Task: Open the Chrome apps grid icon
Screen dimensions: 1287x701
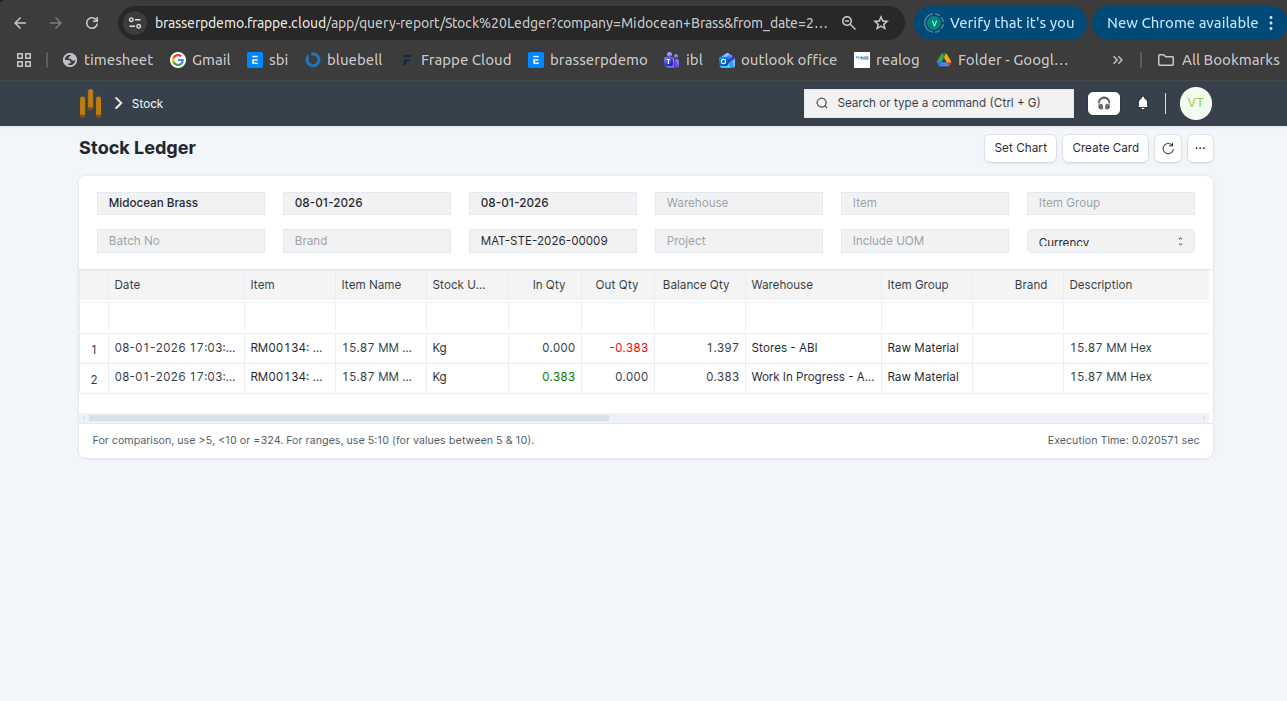Action: [x=24, y=60]
